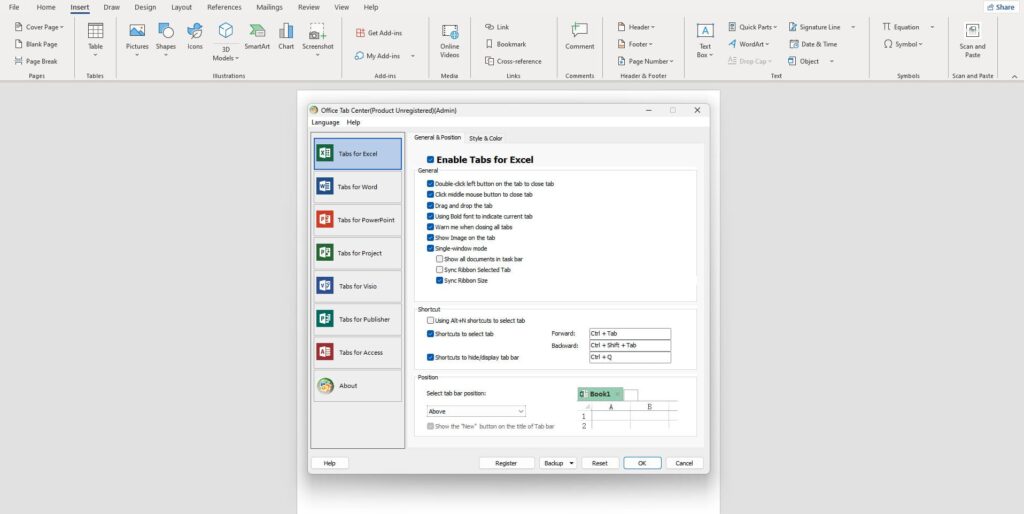Check Show all documents in task bar
This screenshot has height=514, width=1024.
439,259
